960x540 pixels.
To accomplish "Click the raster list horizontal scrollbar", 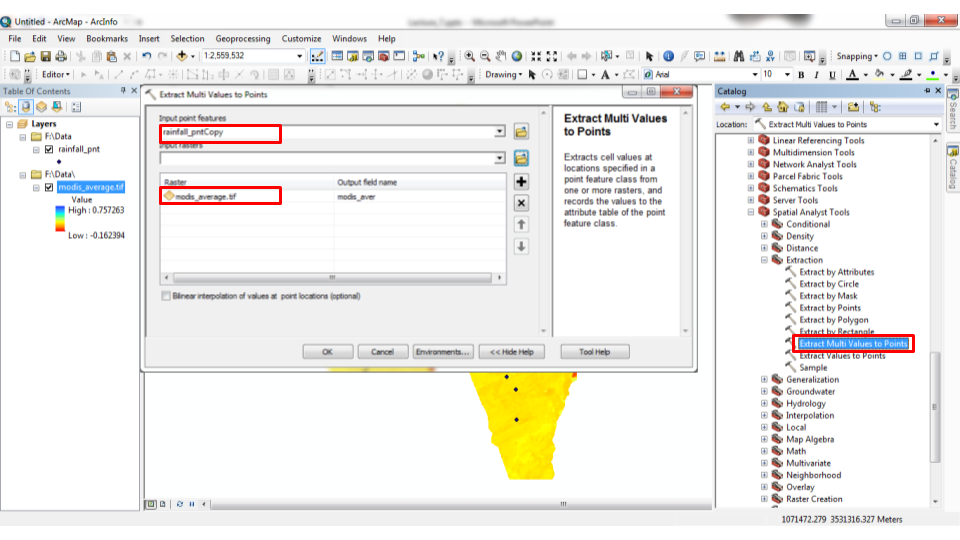I will coord(332,278).
